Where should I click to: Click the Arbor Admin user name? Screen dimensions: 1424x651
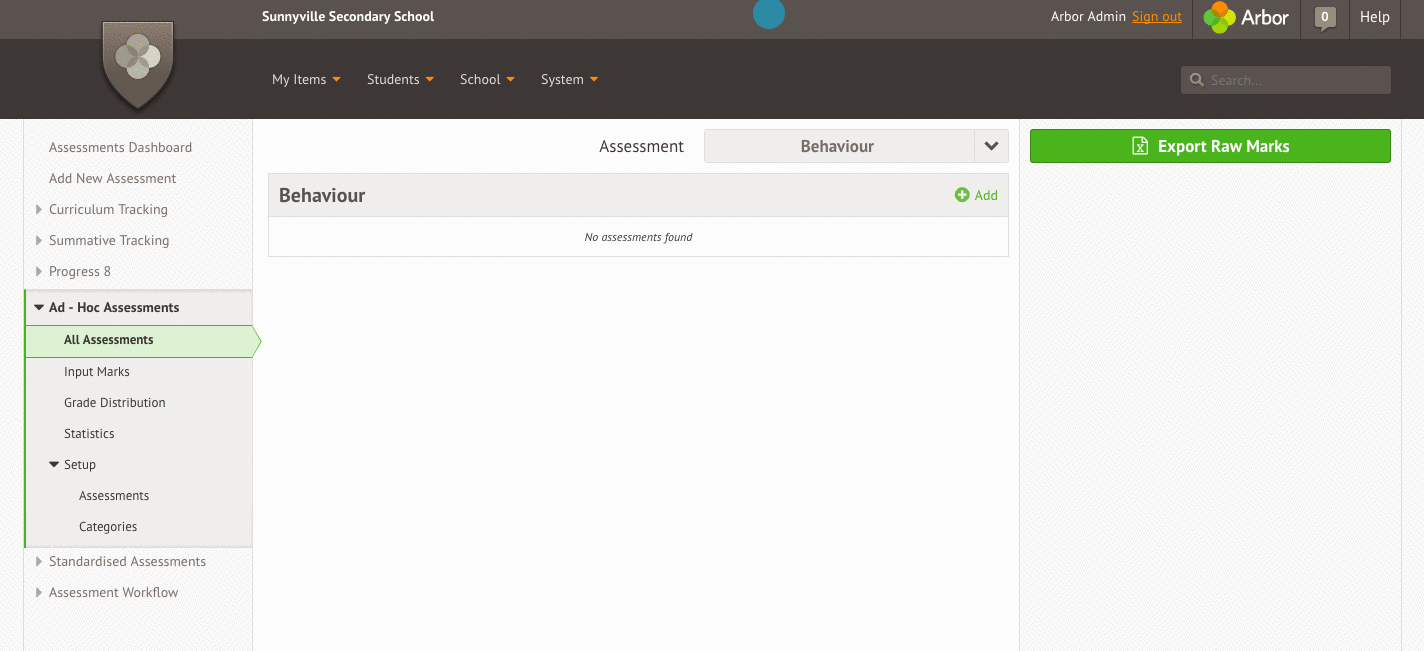1088,17
